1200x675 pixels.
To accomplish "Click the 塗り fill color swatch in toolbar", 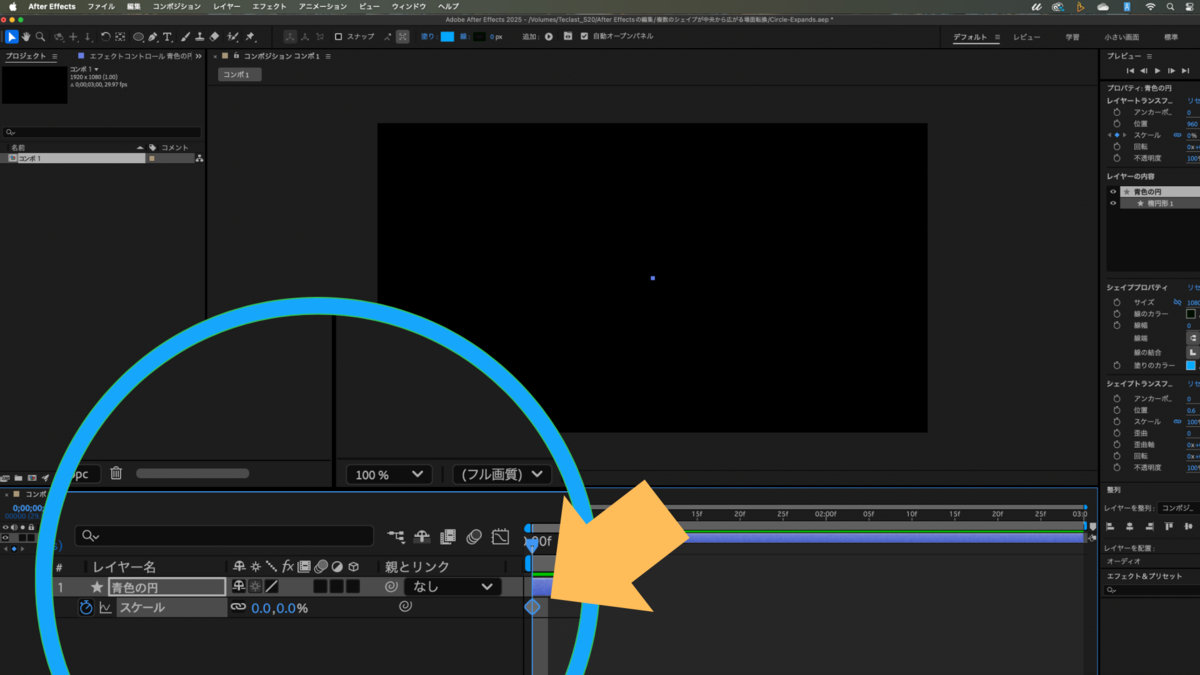I will (448, 37).
